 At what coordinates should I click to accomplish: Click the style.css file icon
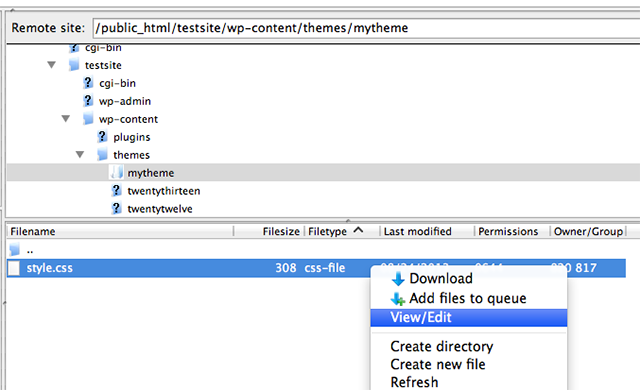point(14,268)
